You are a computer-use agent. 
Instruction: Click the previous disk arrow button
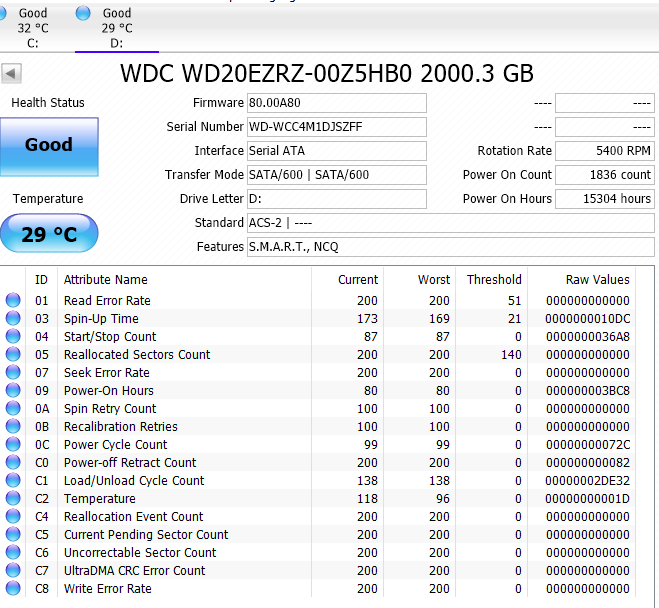tap(11, 74)
